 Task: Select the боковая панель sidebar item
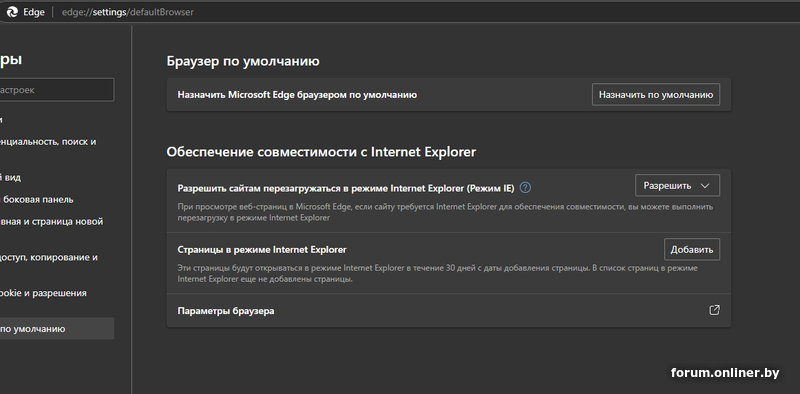37,200
